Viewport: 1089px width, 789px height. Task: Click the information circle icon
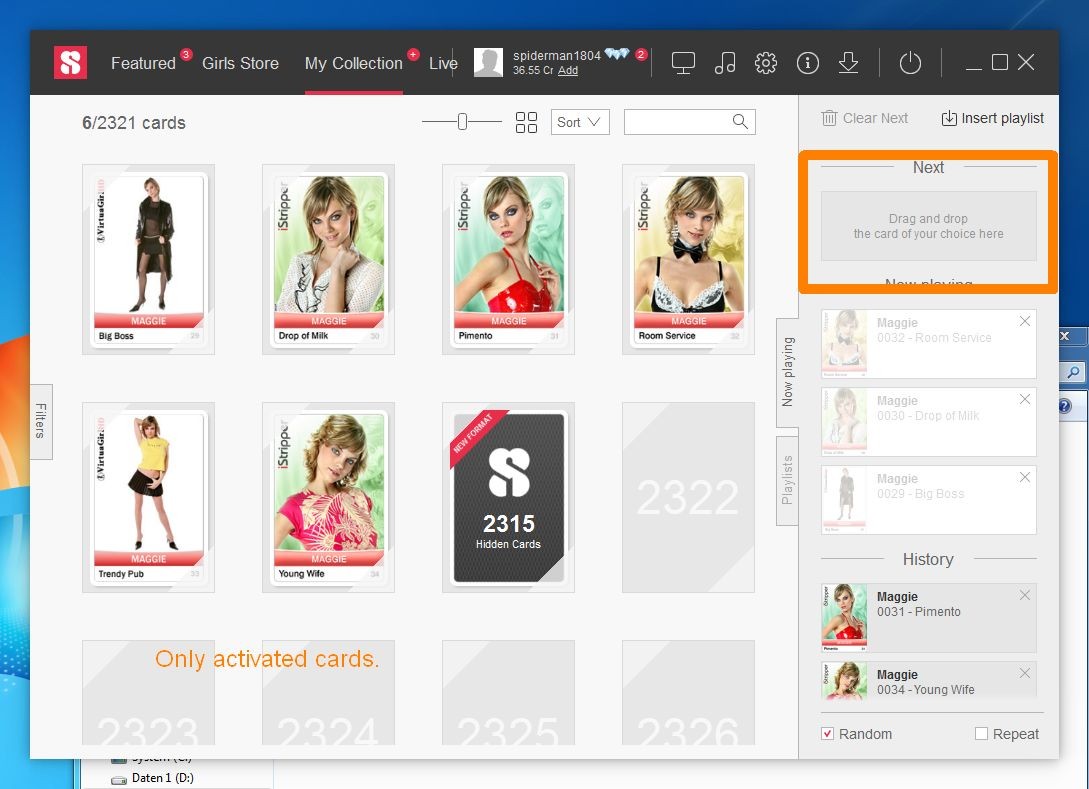click(807, 63)
